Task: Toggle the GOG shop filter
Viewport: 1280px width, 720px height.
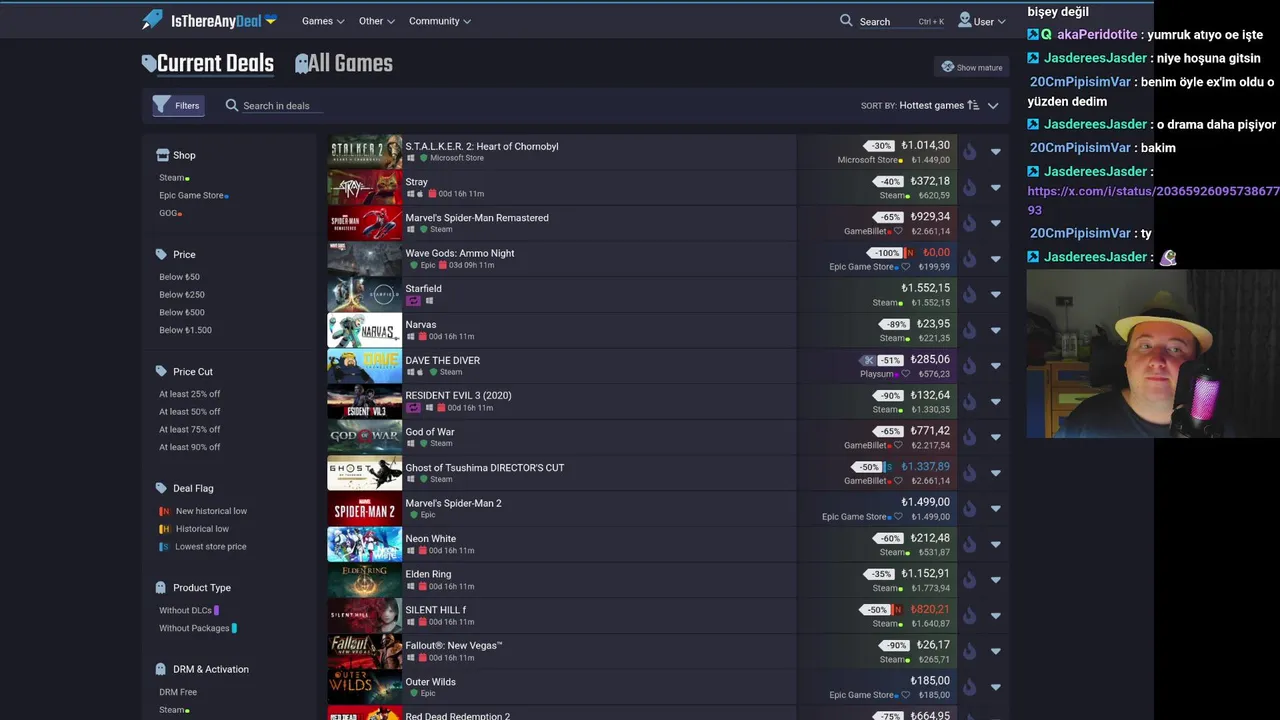Action: pyautogui.click(x=170, y=213)
